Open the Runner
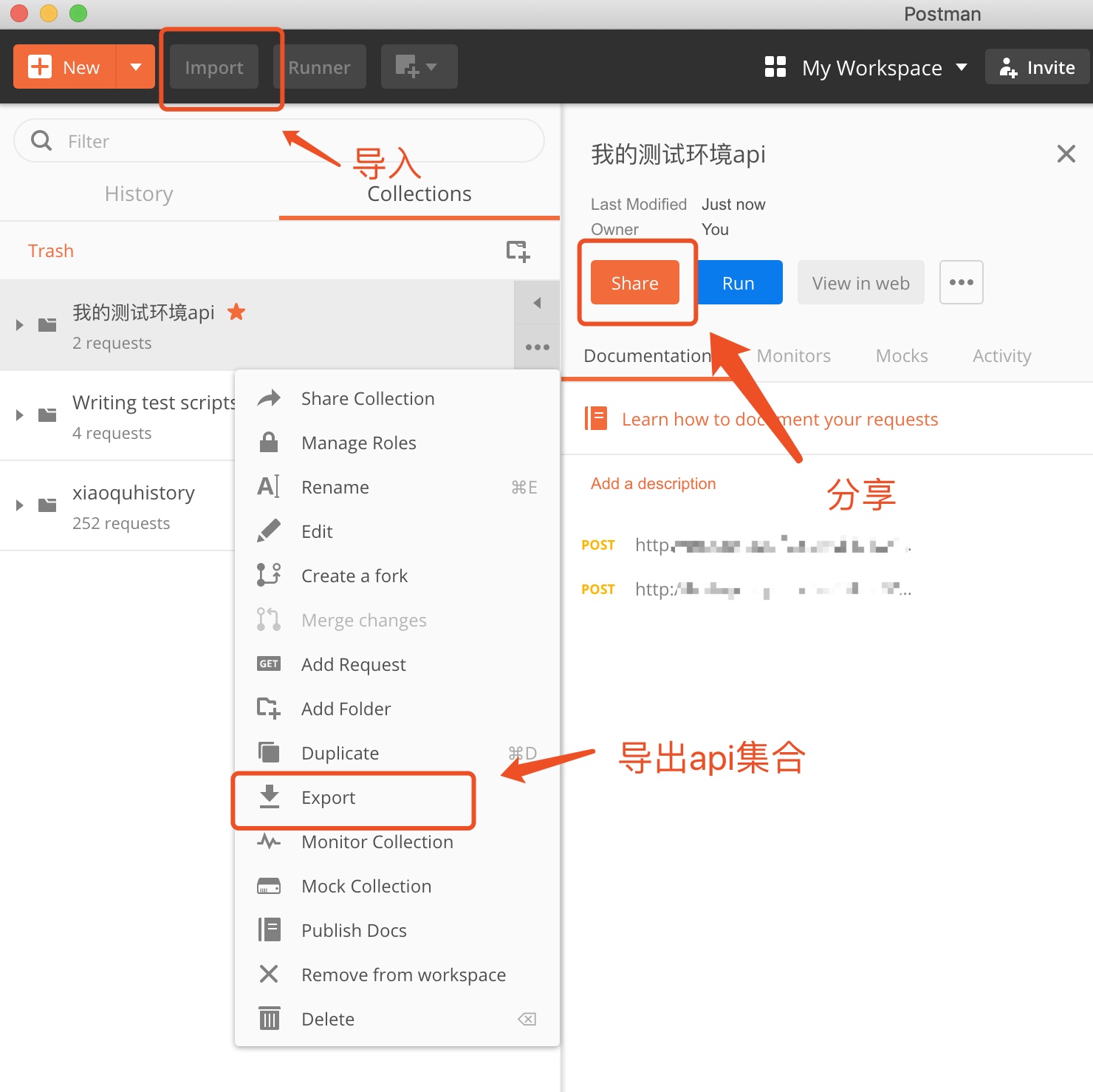Screen dimensions: 1093x1092 point(320,66)
